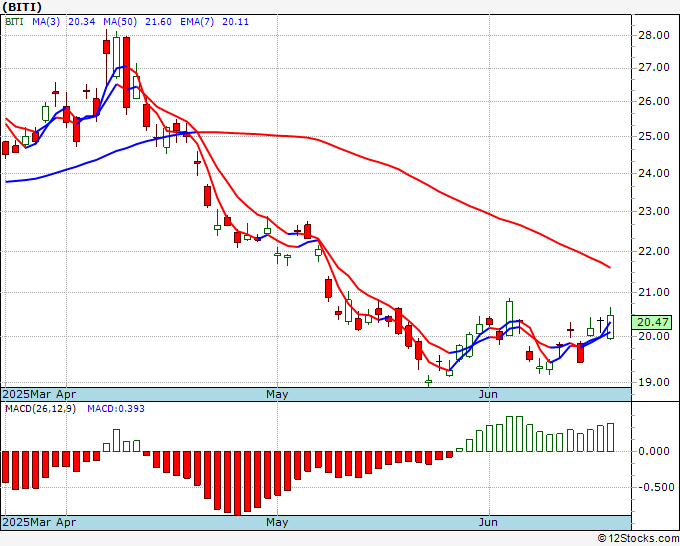Click the May label on price chart axis

click(x=277, y=394)
